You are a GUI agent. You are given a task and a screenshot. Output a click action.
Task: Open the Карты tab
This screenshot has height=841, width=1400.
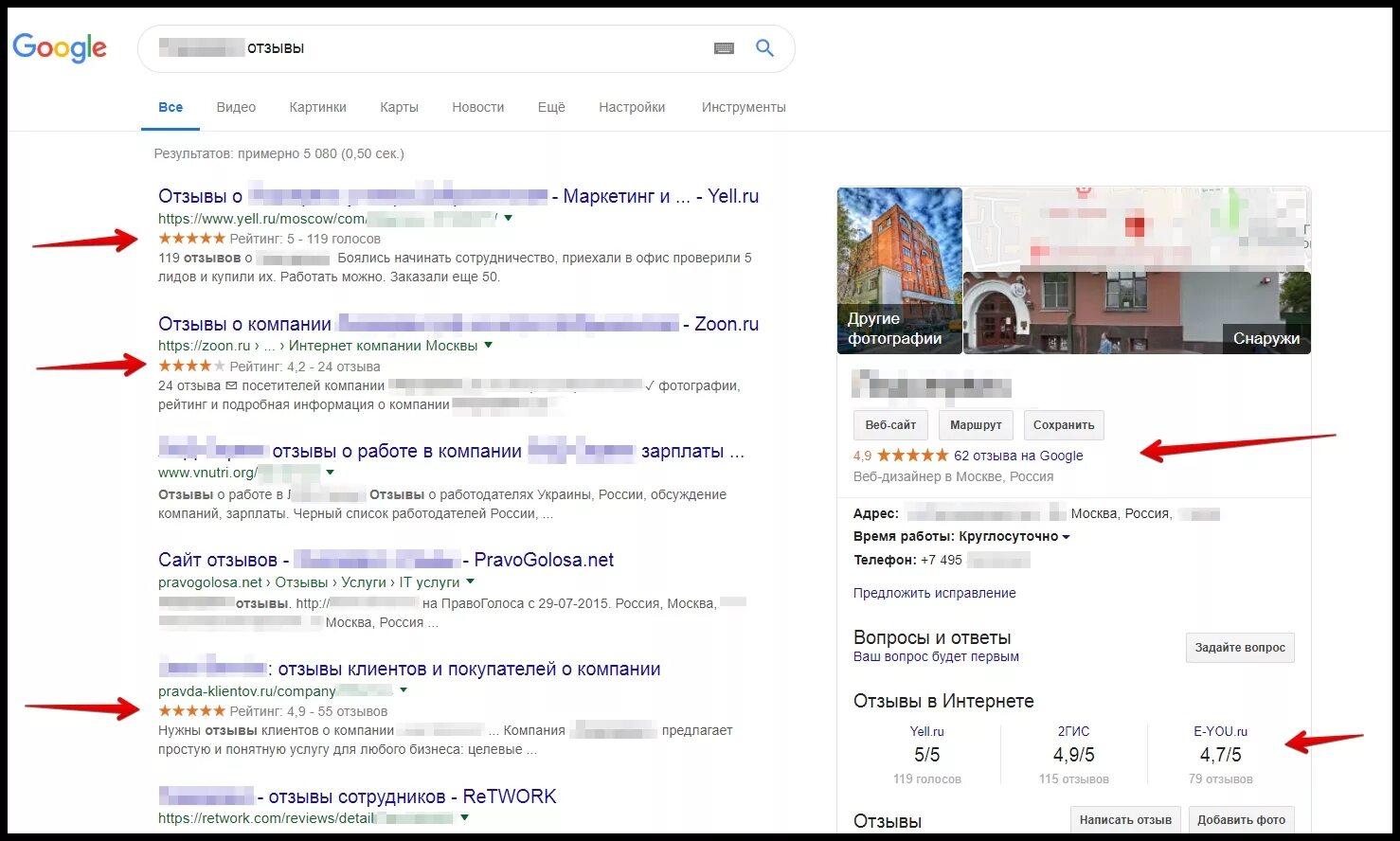click(399, 107)
